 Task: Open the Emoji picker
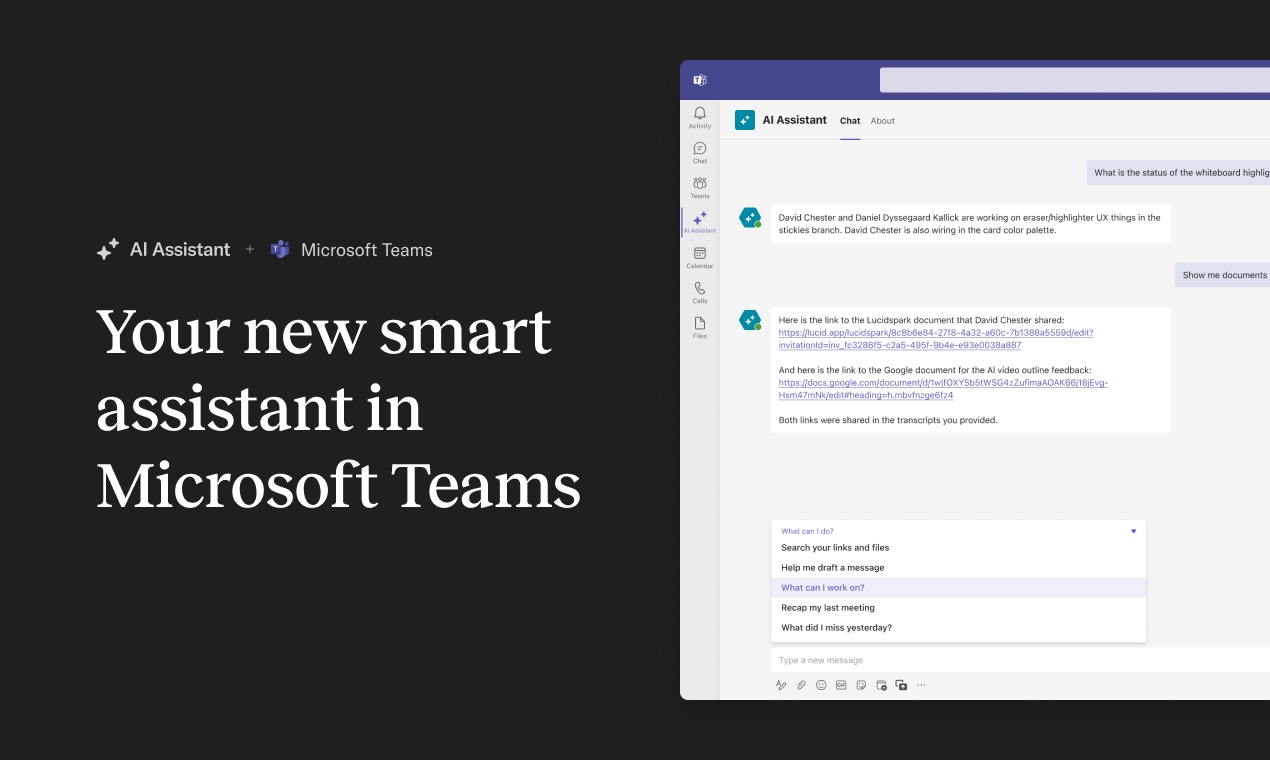(x=821, y=685)
